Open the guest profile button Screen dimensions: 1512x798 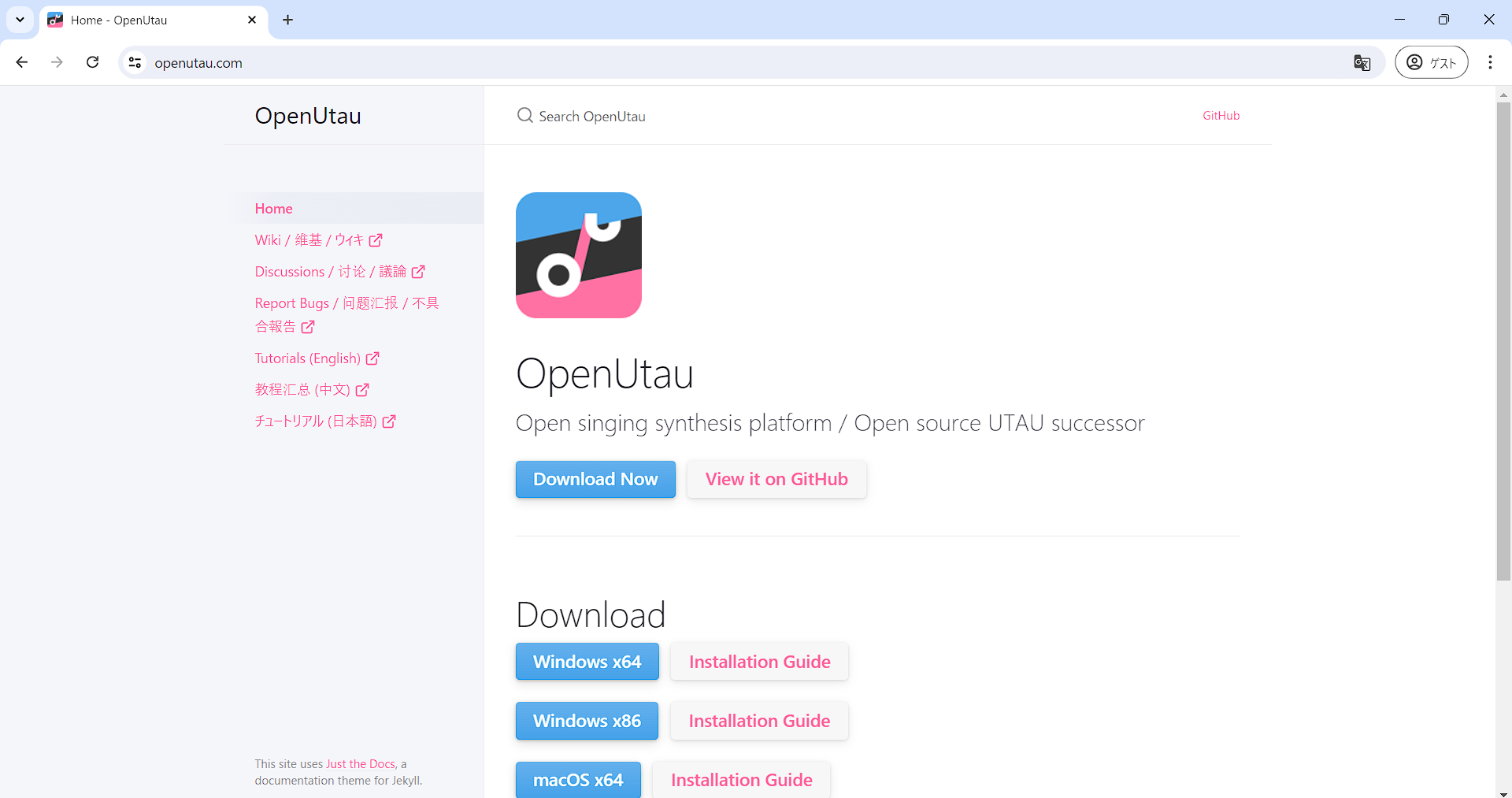click(x=1431, y=63)
